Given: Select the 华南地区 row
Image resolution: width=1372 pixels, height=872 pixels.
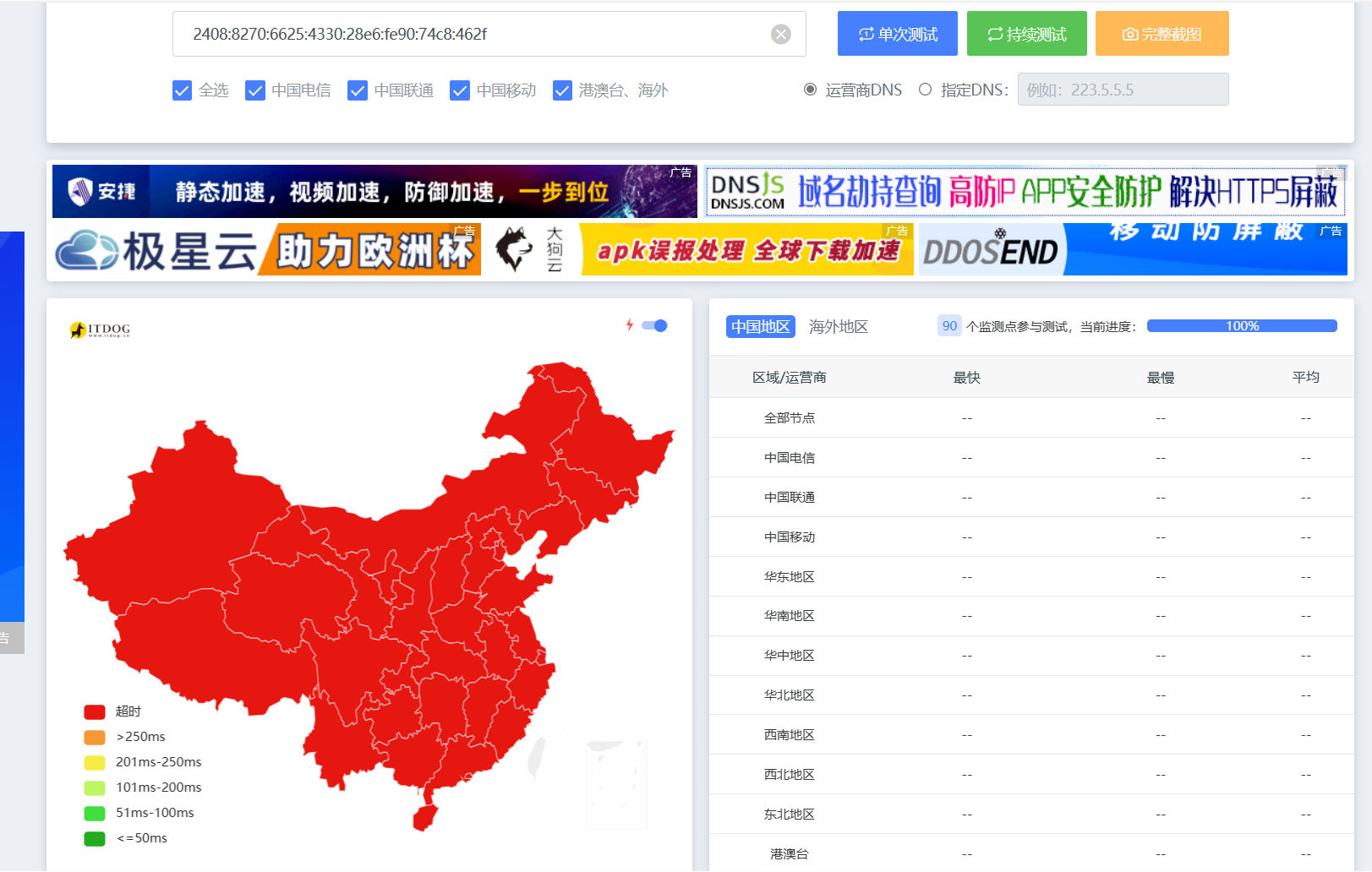Looking at the screenshot, I should coord(1031,616).
